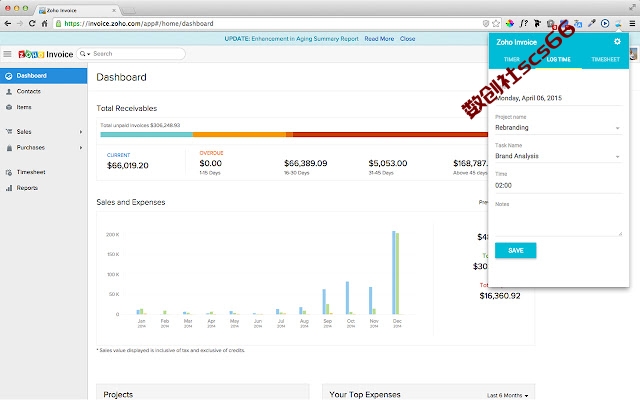Click the $66,389.09 overdue amount
This screenshot has height=400, width=640.
click(306, 163)
